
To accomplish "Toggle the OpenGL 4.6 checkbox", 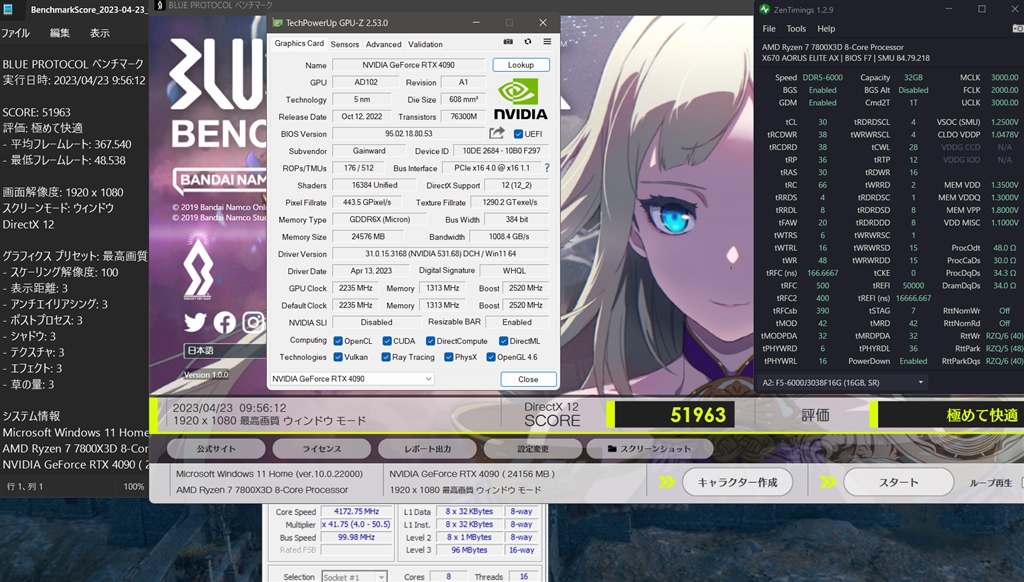I will coord(490,357).
